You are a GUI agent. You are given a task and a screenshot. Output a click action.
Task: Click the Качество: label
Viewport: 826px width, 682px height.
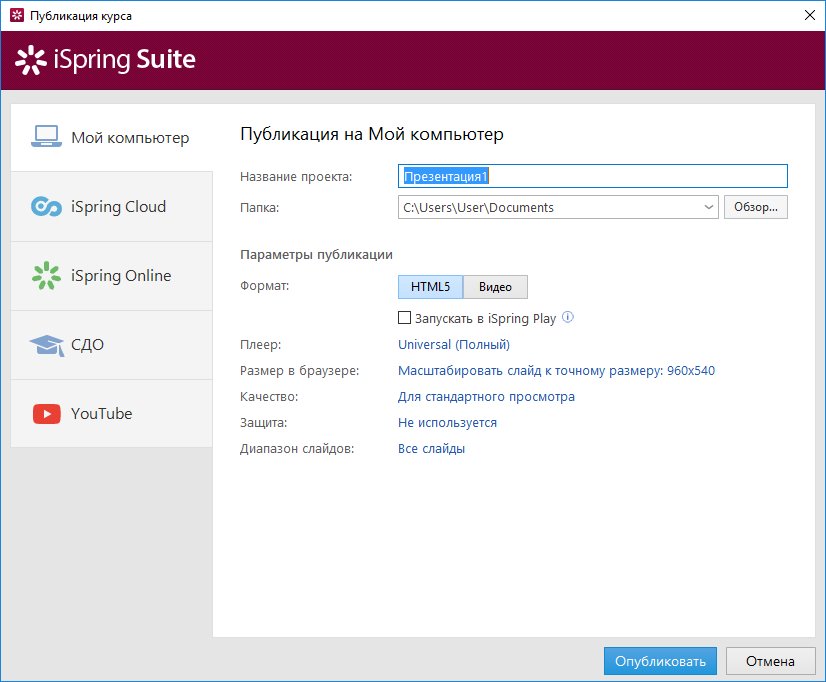(269, 397)
